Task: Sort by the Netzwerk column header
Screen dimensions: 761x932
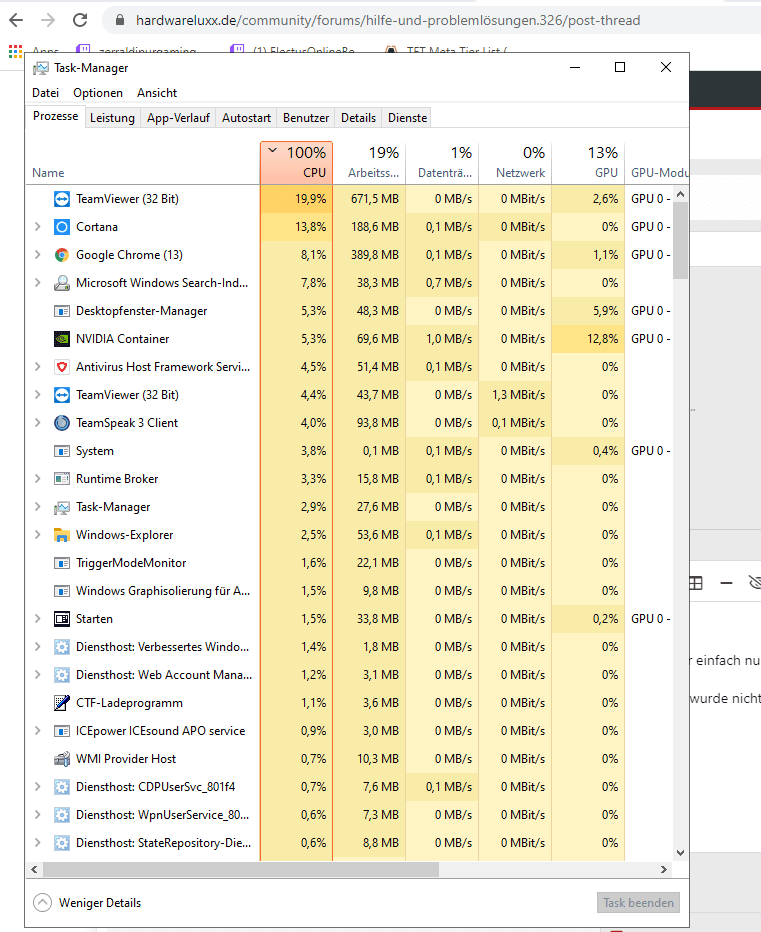Action: pyautogui.click(x=515, y=162)
